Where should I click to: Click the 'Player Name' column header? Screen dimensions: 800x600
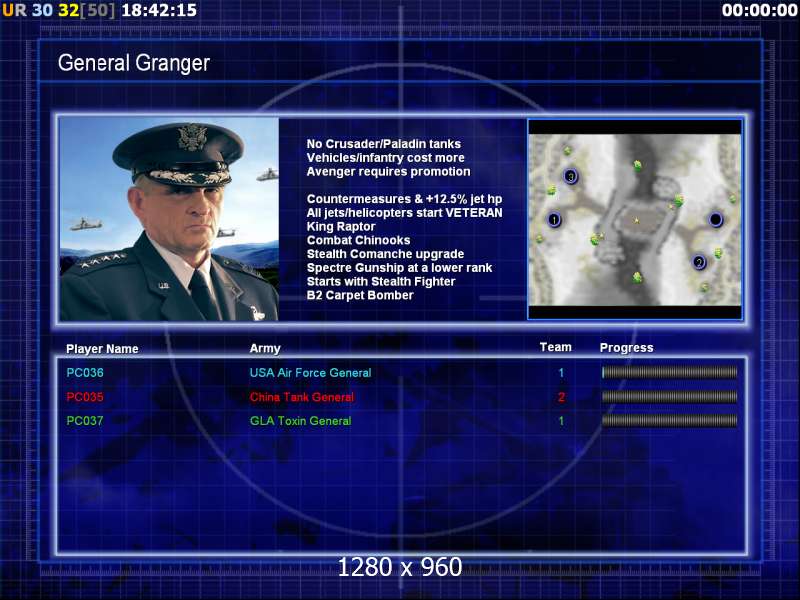[x=102, y=349]
